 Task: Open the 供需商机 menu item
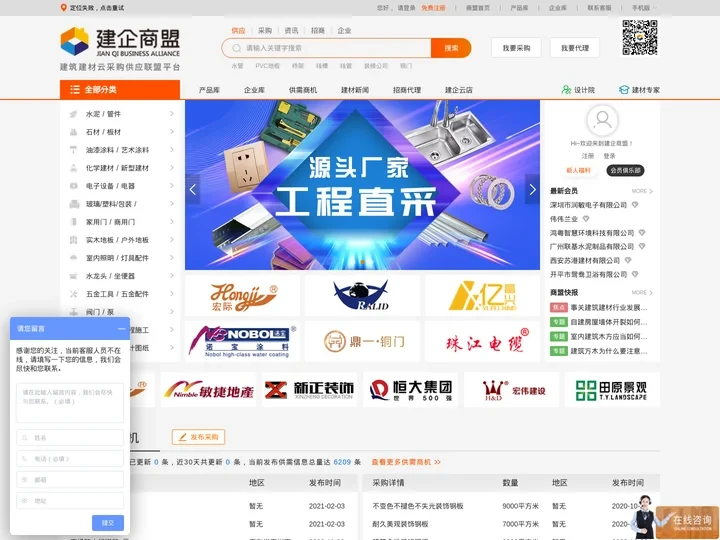(x=303, y=90)
